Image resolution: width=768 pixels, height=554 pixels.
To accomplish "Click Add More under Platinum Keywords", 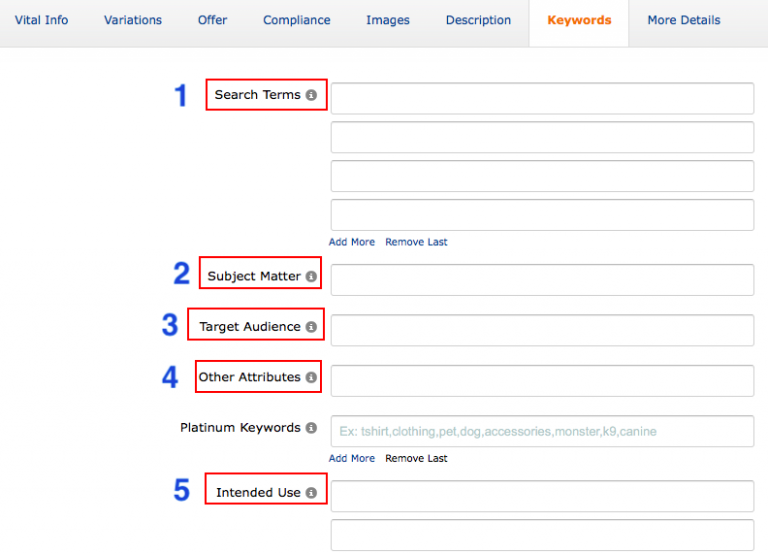I will coord(352,458).
